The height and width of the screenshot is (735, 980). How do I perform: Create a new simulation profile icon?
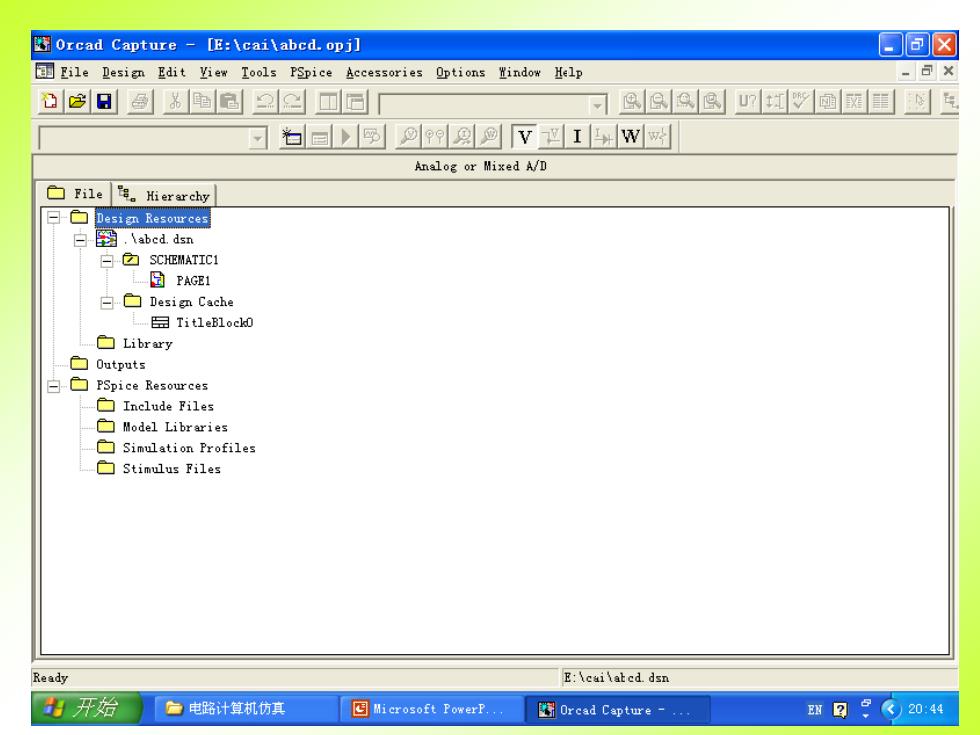(x=292, y=136)
